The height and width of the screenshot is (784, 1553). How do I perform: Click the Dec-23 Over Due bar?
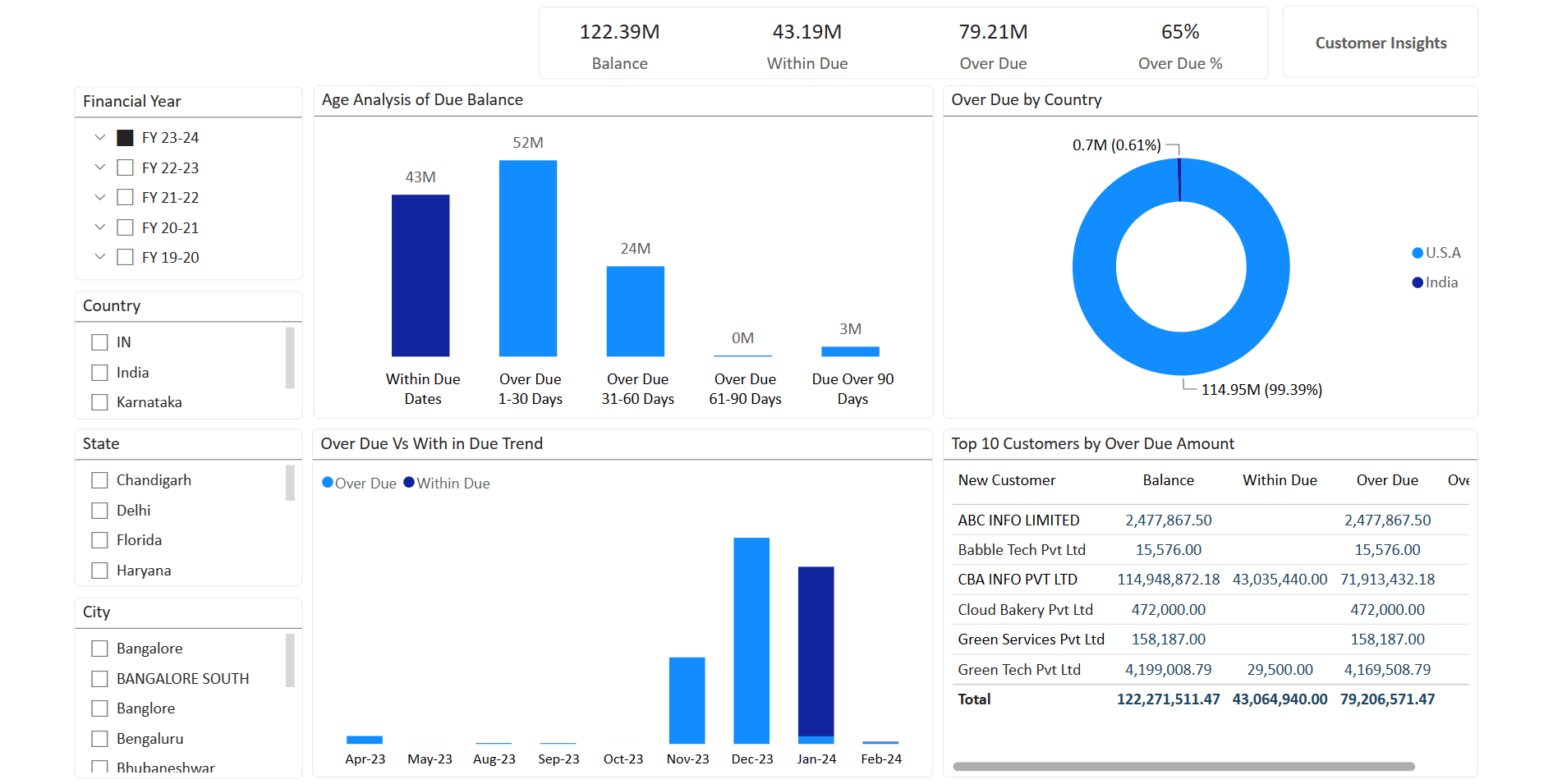(x=751, y=640)
